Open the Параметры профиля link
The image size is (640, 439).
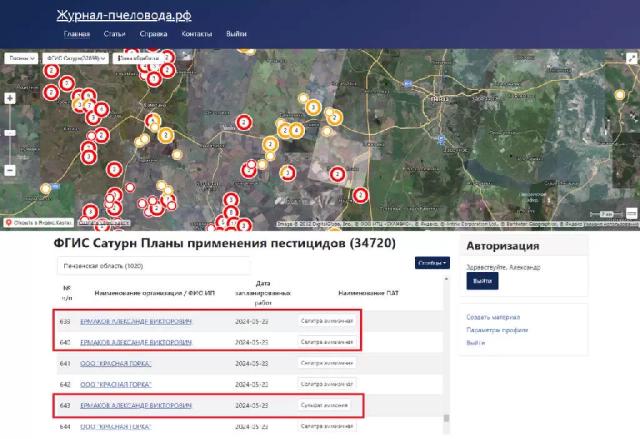(495, 330)
